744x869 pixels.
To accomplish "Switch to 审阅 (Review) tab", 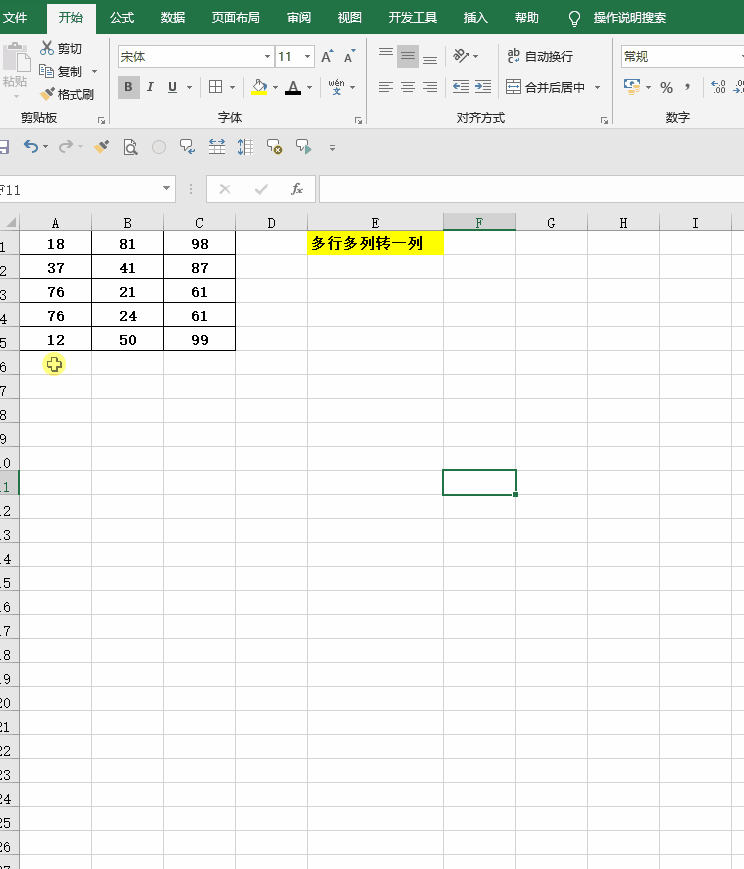I will pyautogui.click(x=299, y=18).
